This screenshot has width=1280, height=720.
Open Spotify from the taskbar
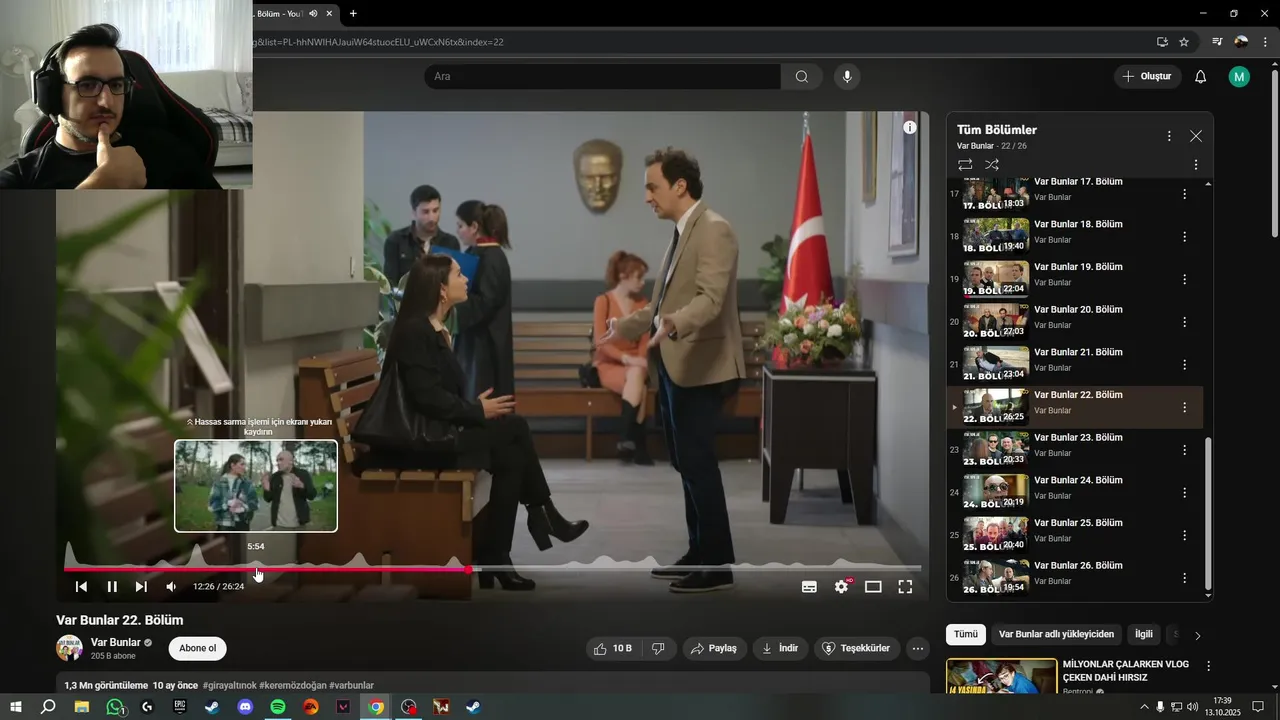278,707
